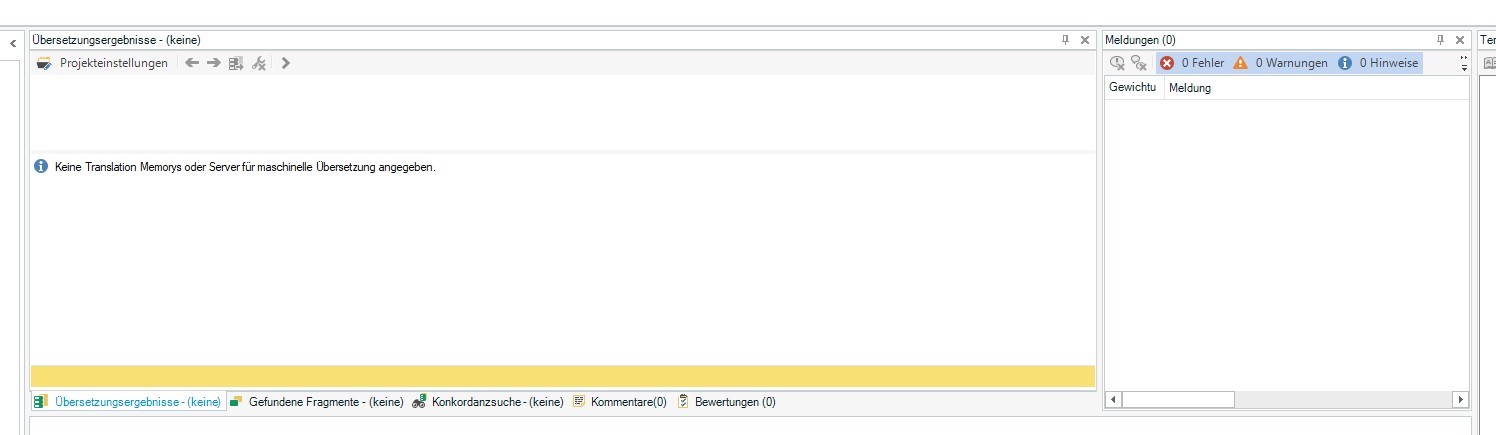Screen dimensions: 1496x435
Task: Click the yellow status bar in the results panel
Action: pos(563,376)
